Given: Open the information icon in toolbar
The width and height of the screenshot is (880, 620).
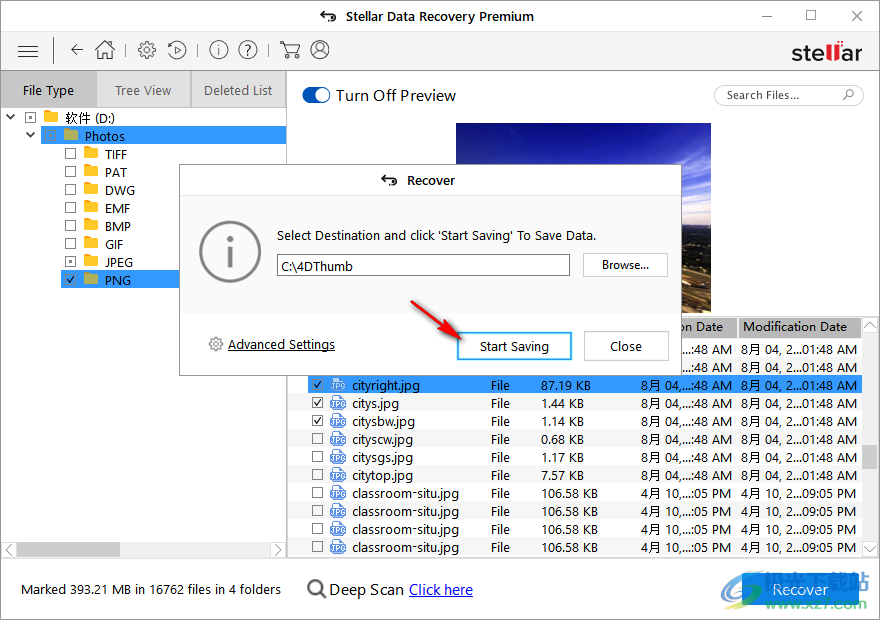Looking at the screenshot, I should click(x=218, y=50).
